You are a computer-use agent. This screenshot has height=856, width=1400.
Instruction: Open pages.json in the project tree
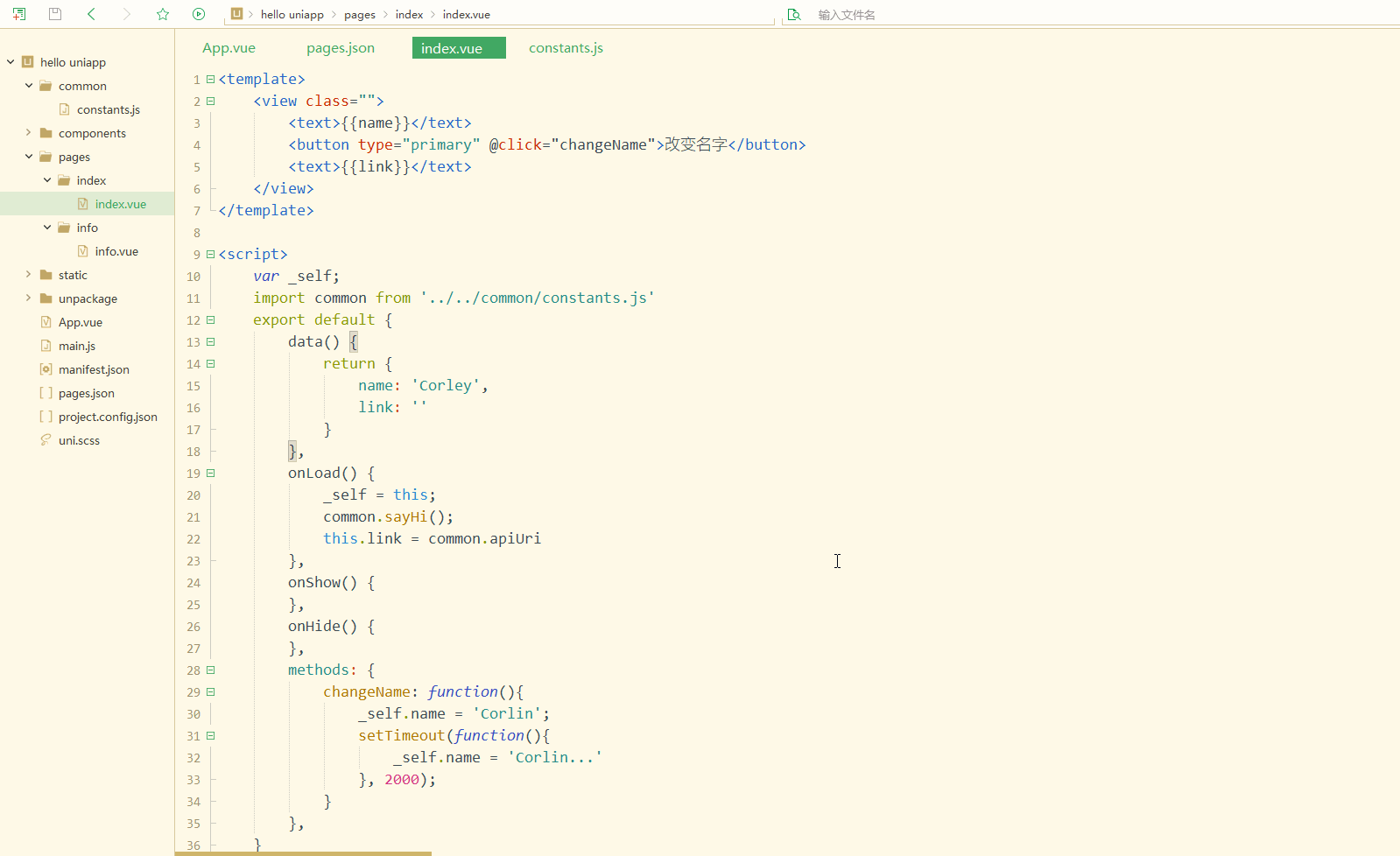point(87,393)
